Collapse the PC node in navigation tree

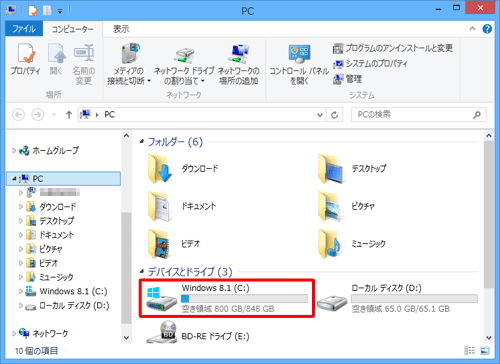point(14,179)
